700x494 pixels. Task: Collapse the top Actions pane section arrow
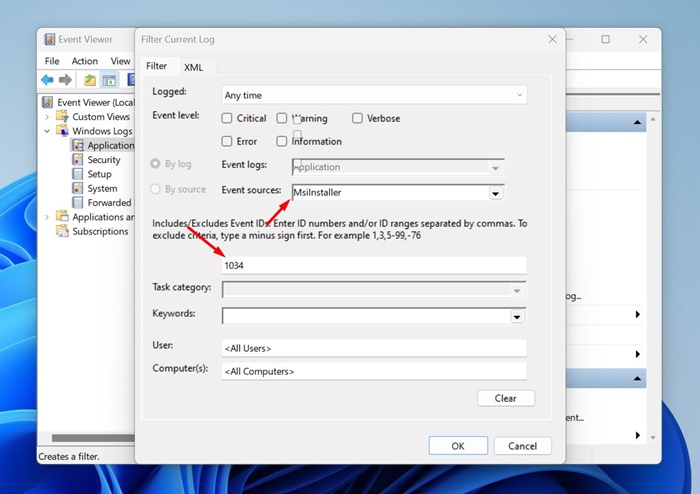pyautogui.click(x=637, y=122)
